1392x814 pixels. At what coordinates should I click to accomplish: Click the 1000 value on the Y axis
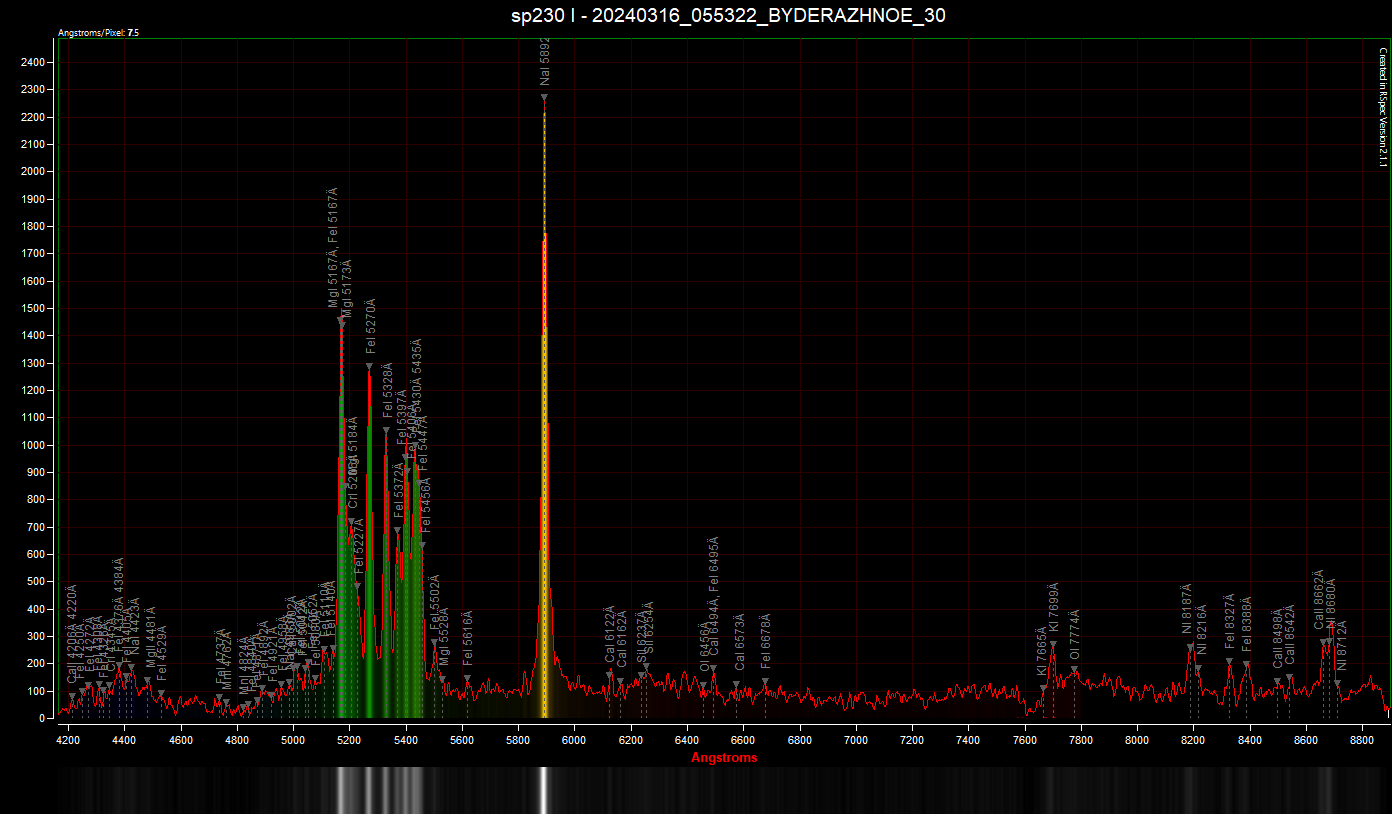(x=32, y=445)
